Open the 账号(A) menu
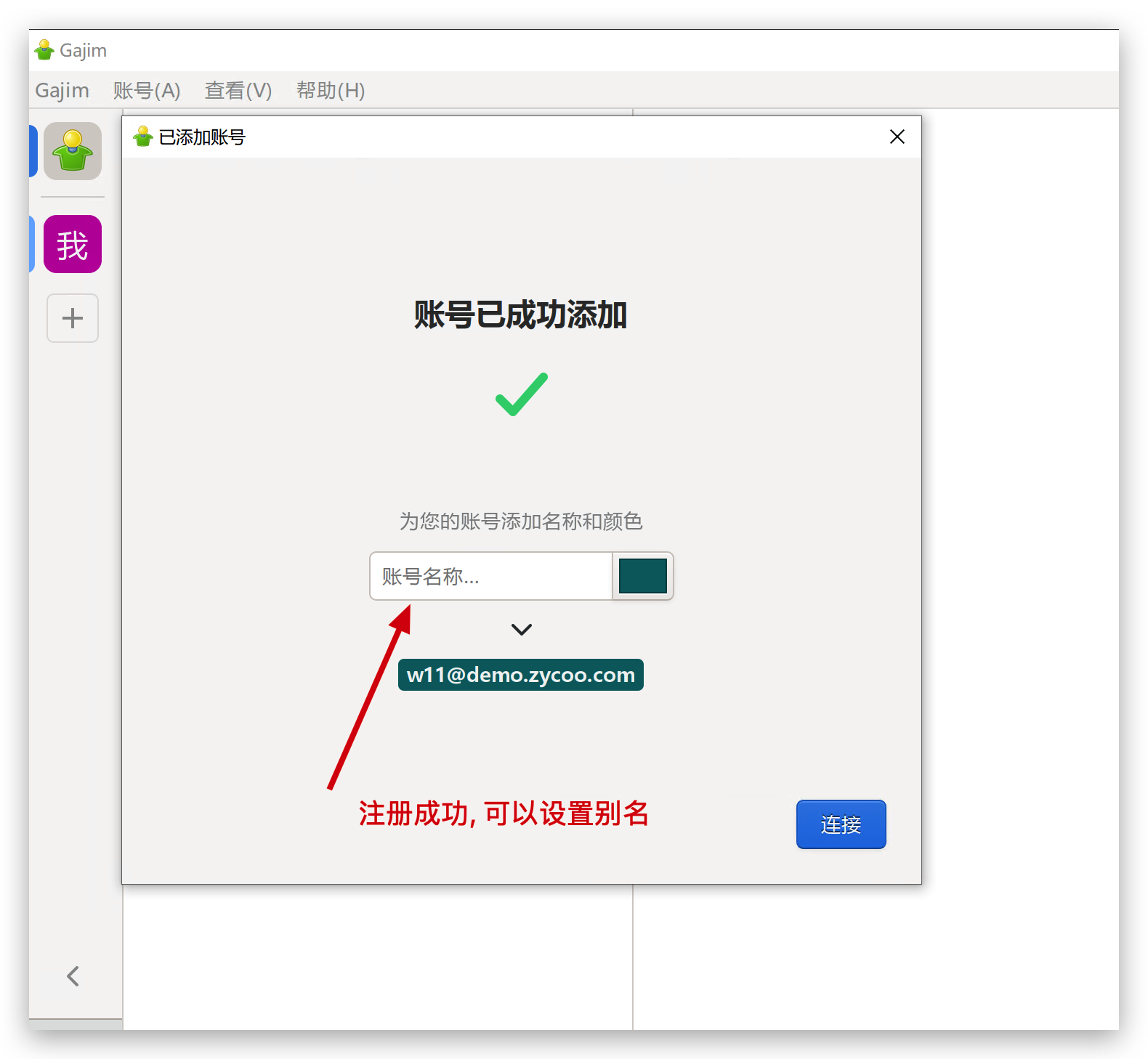Image resolution: width=1148 pixels, height=1059 pixels. coord(146,91)
